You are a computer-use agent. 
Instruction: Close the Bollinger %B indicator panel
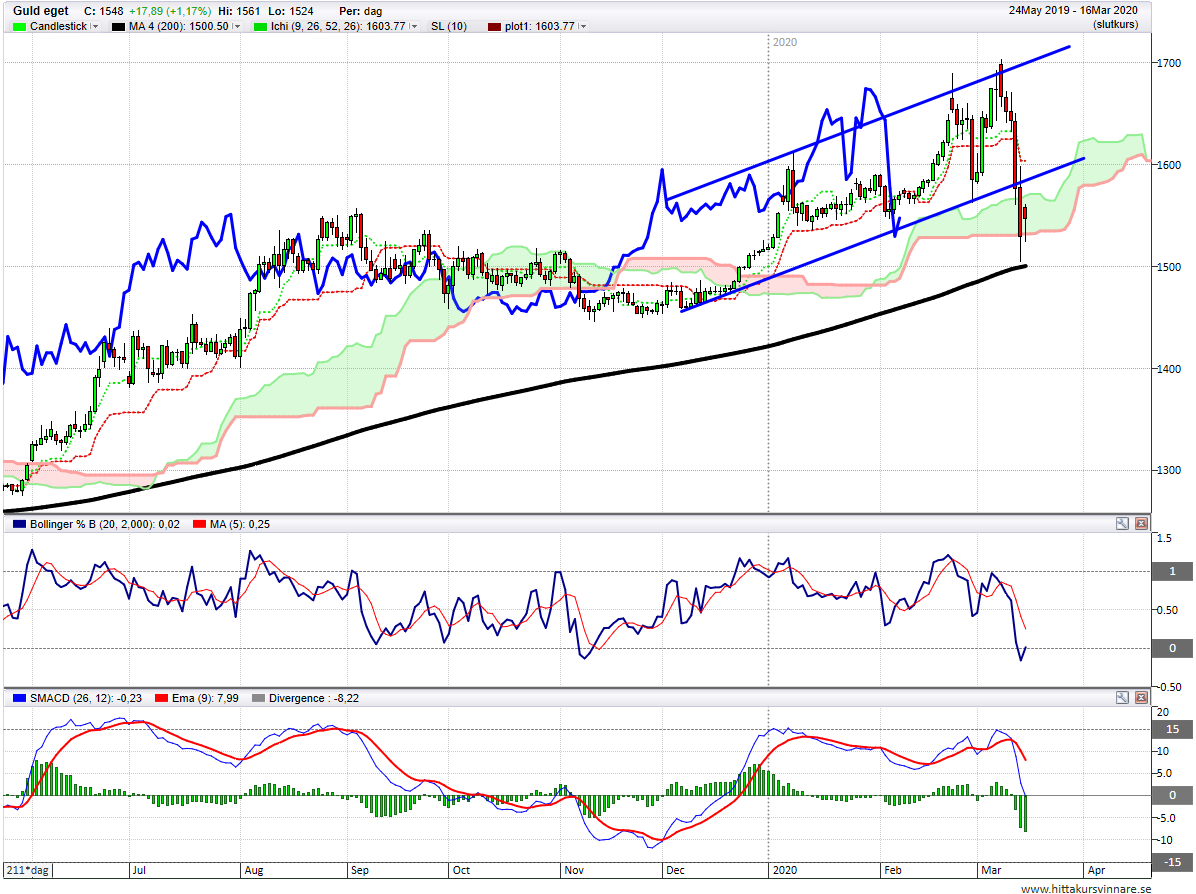coord(1141,523)
